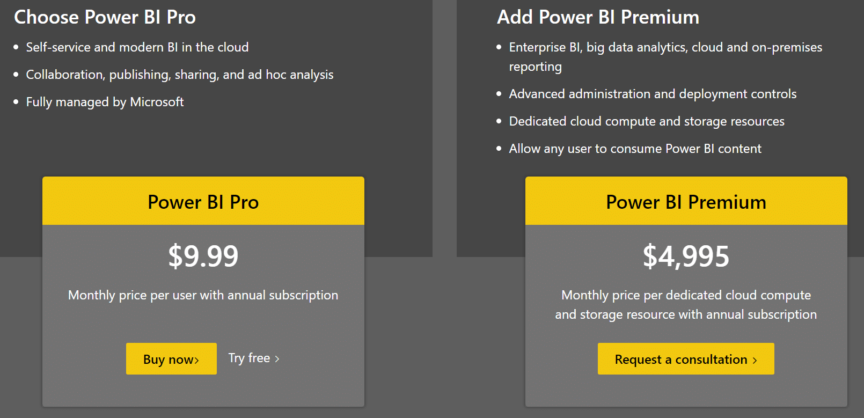Screen dimensions: 864x418
Task: Click the $4,995 price text
Action: click(x=686, y=257)
